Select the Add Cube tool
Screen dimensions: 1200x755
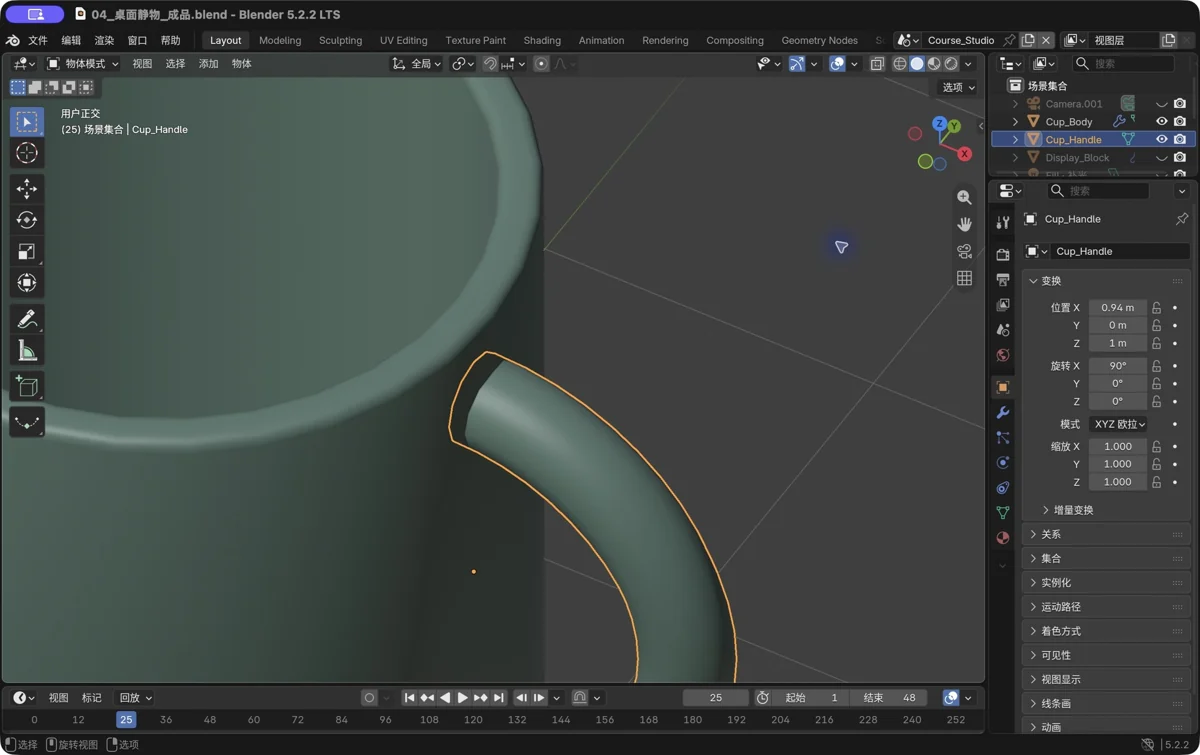pyautogui.click(x=27, y=387)
